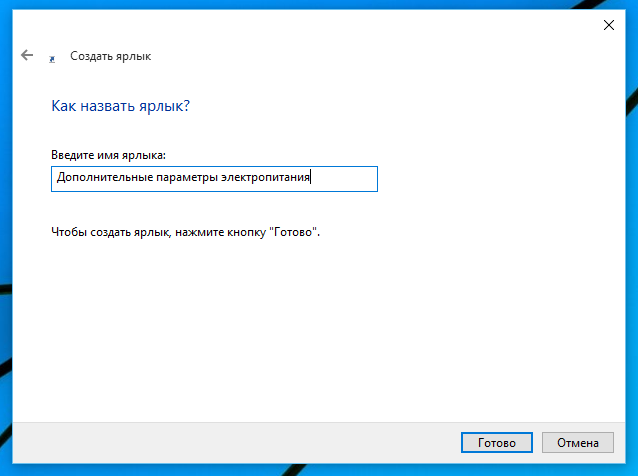Click empty space after the text in the name field

pos(345,178)
